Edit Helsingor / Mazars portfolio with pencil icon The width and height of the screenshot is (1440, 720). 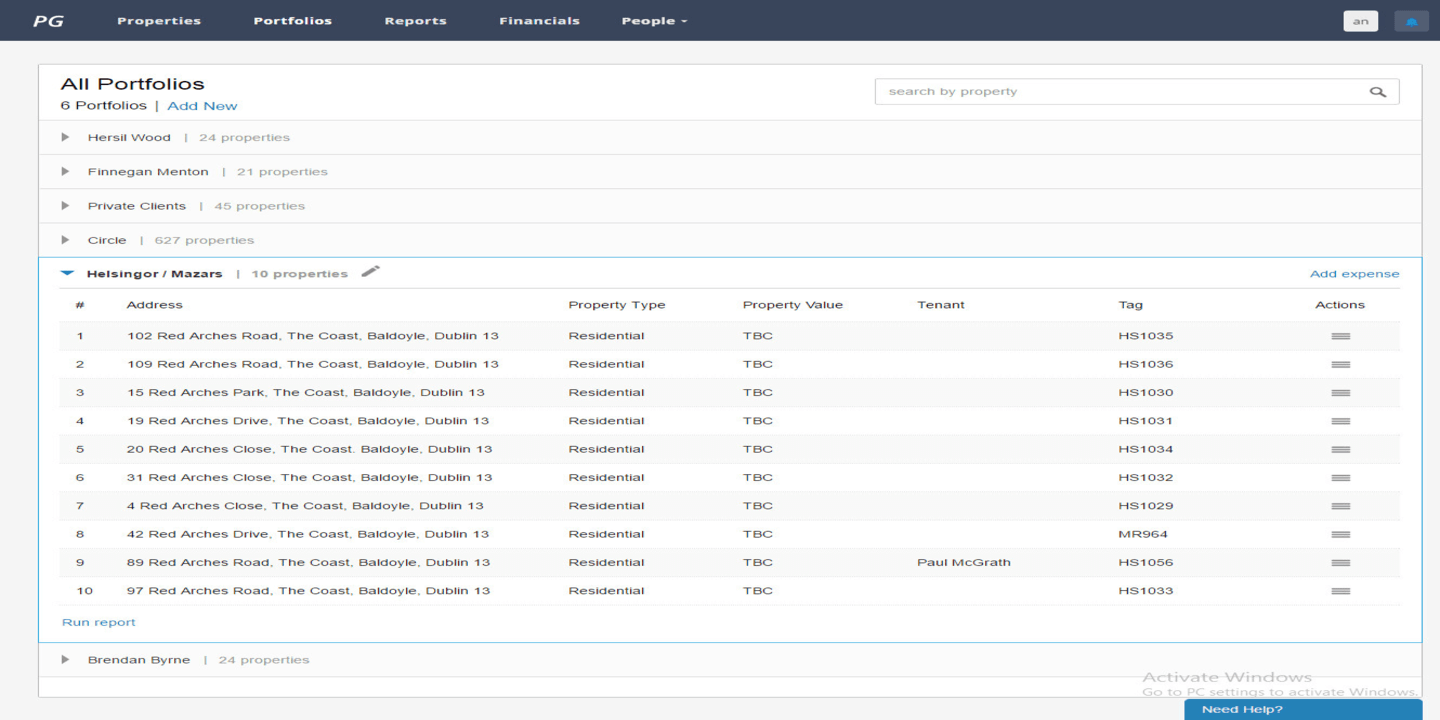[370, 272]
